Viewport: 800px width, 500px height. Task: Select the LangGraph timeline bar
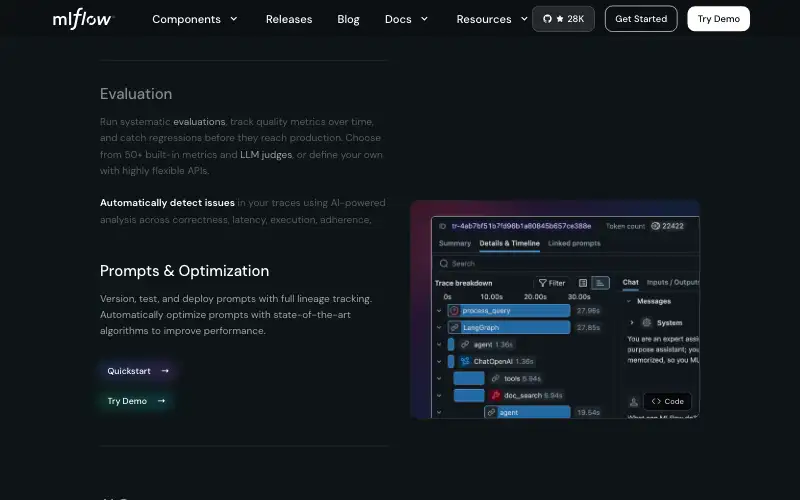click(509, 327)
